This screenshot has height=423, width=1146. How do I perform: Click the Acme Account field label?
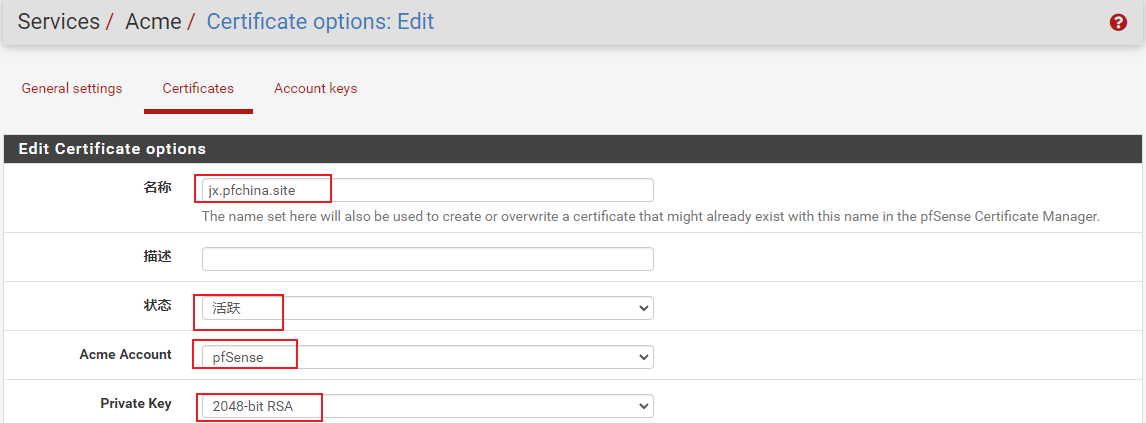click(x=125, y=354)
